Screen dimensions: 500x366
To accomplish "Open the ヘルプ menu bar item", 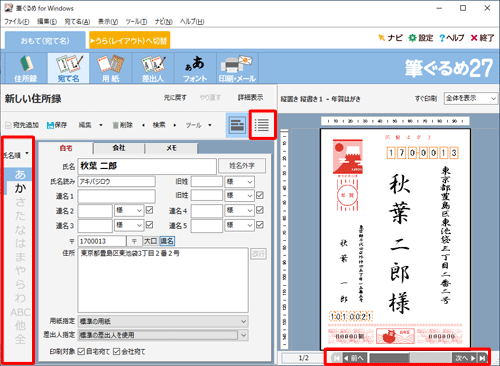I will [x=192, y=22].
